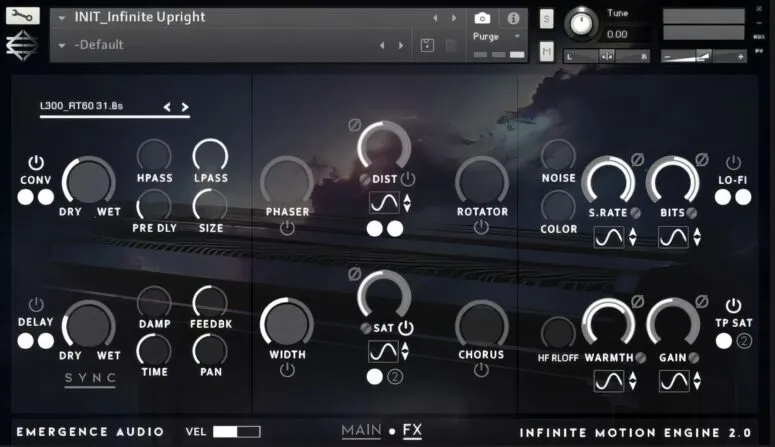Switch to the FX tab

(412, 431)
